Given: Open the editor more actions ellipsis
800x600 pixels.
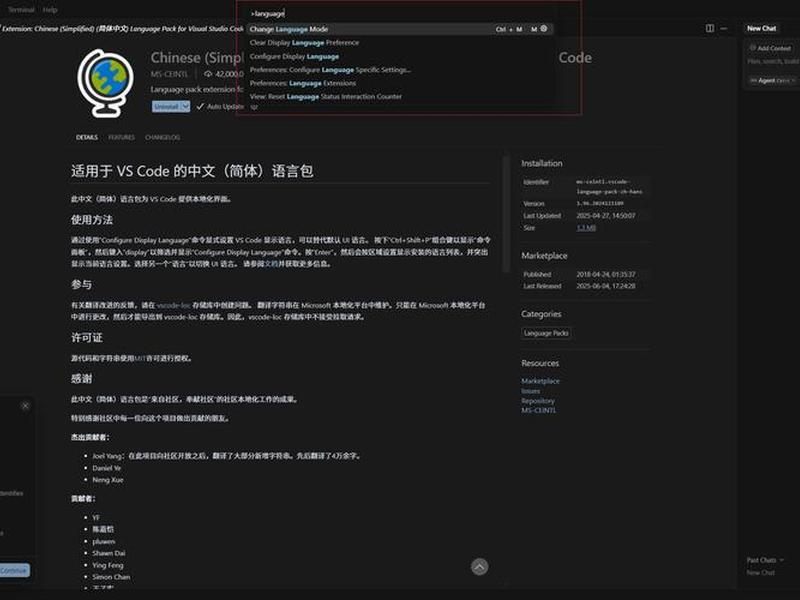Looking at the screenshot, I should (x=723, y=28).
